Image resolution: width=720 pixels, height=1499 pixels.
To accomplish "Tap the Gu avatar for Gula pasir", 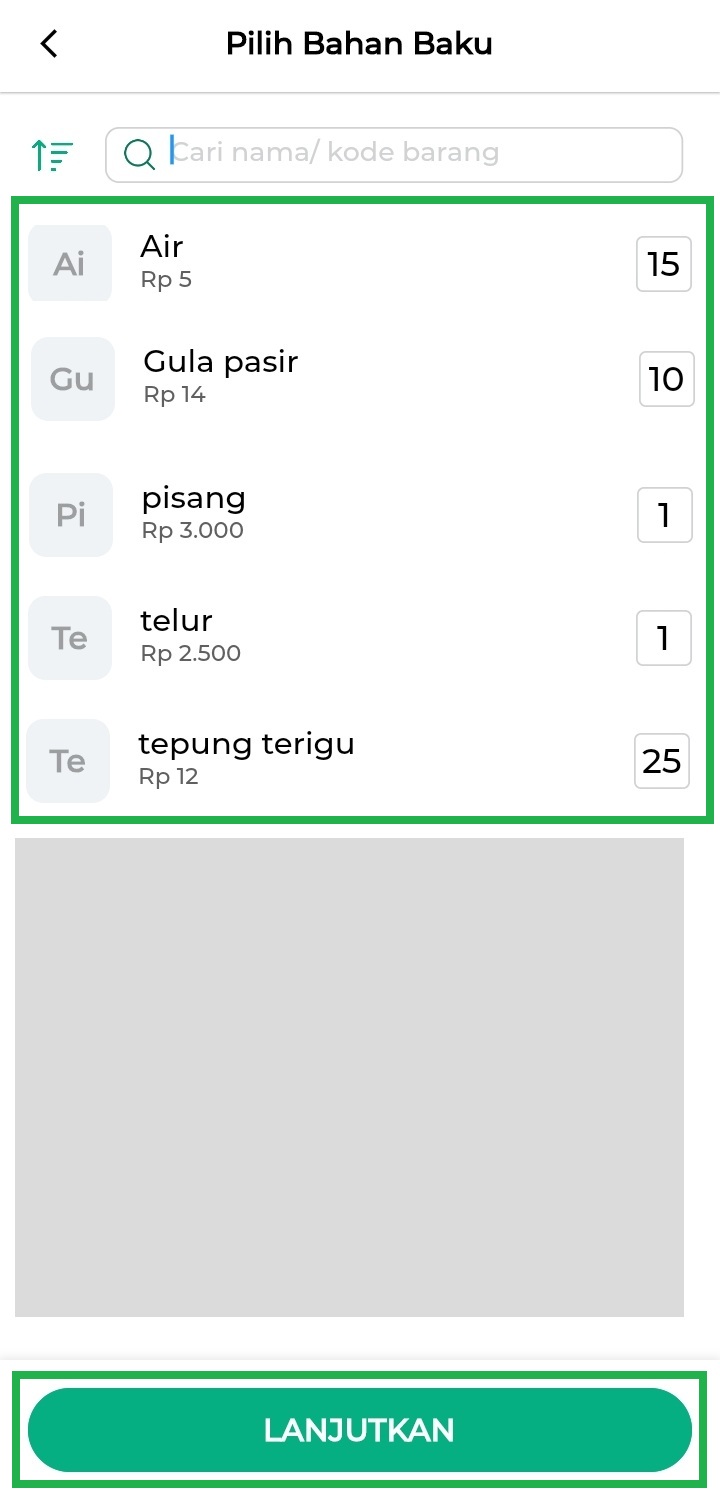I will (x=73, y=379).
